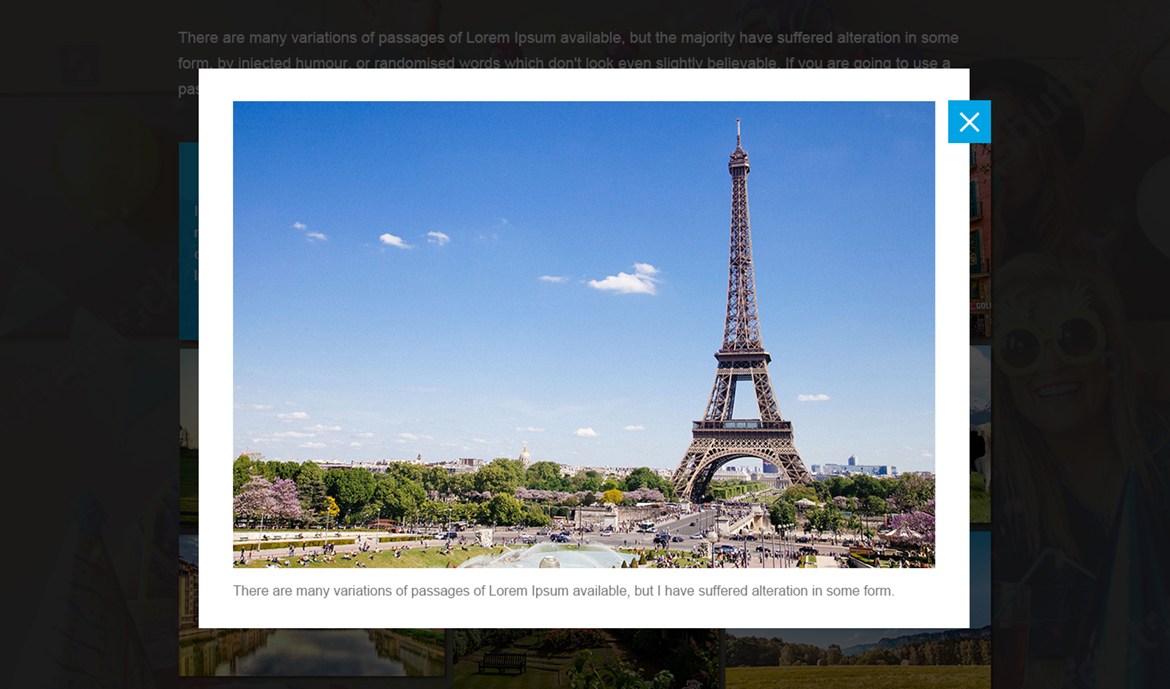Close the lightbox with the blue X

(969, 122)
